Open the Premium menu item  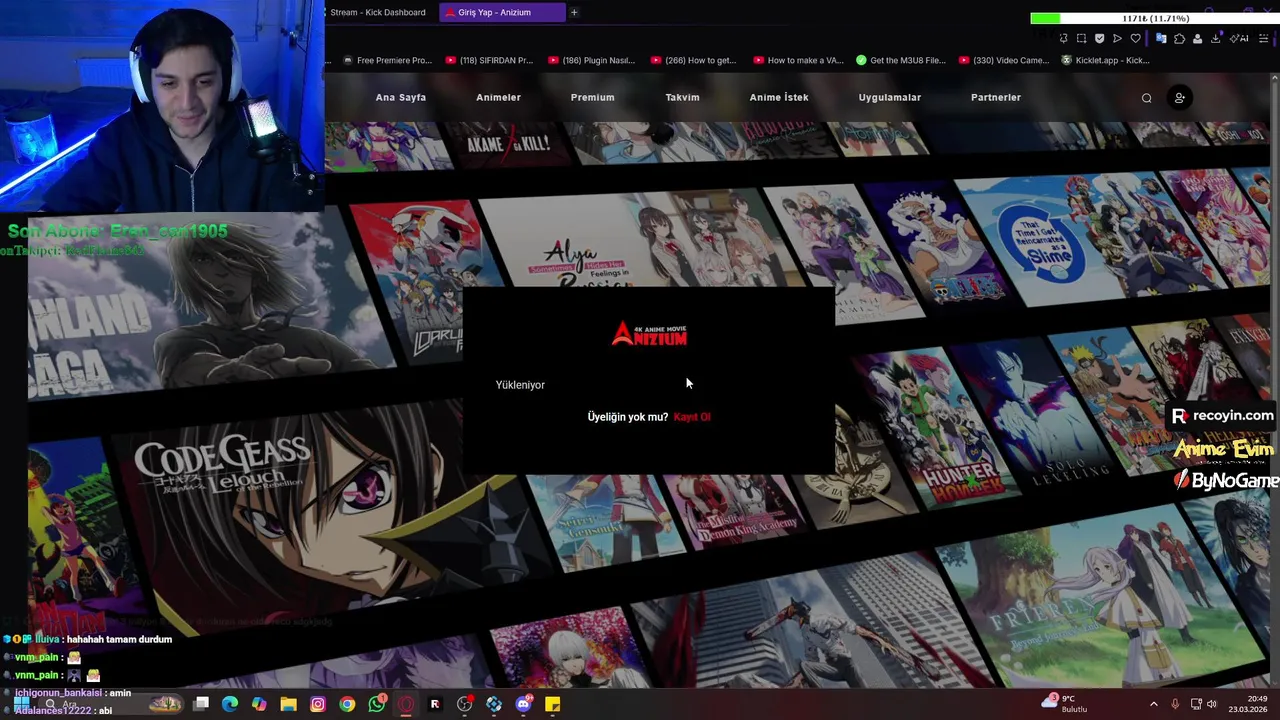pos(592,97)
